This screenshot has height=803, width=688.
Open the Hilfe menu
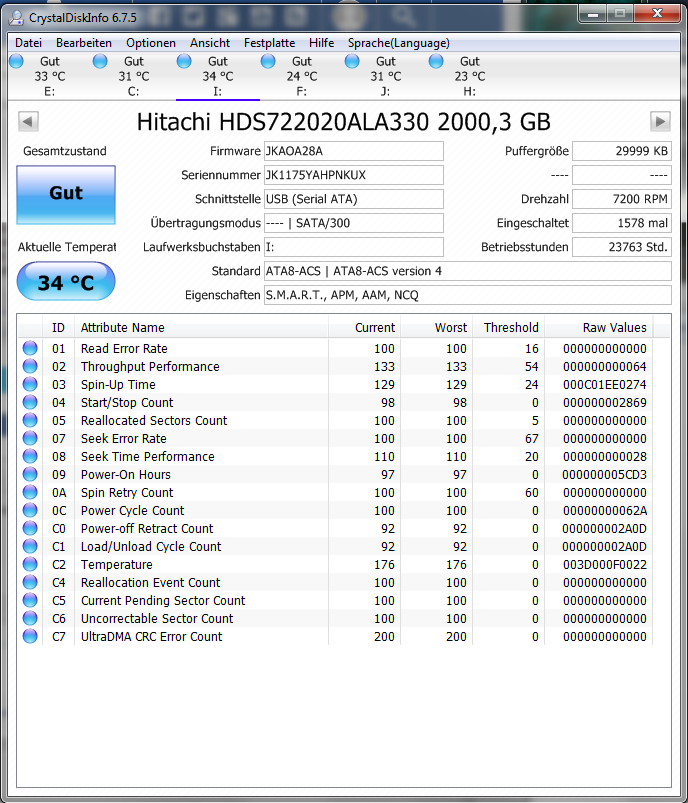321,43
